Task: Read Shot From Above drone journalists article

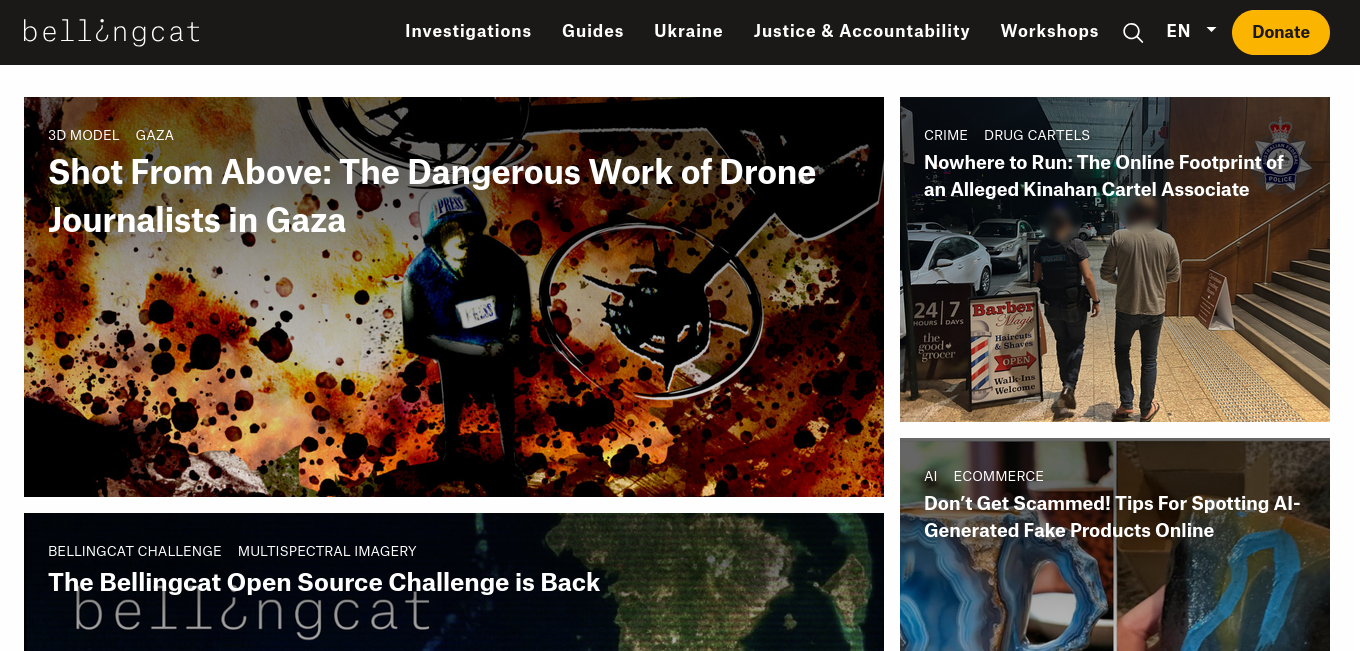Action: [x=432, y=196]
